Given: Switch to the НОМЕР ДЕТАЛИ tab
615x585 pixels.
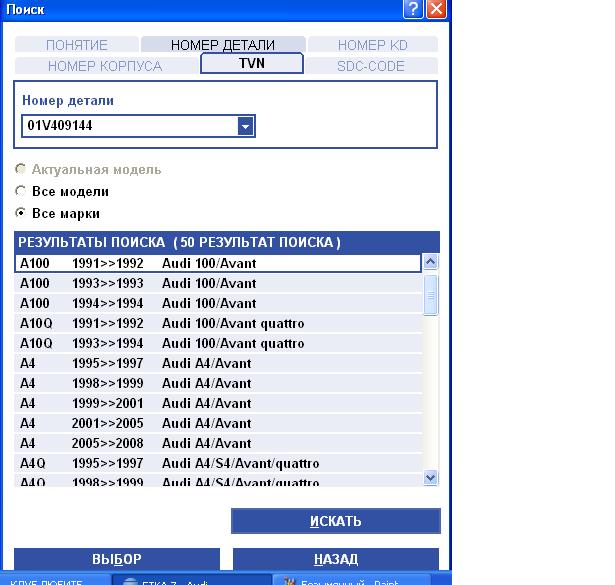Looking at the screenshot, I should (x=222, y=45).
